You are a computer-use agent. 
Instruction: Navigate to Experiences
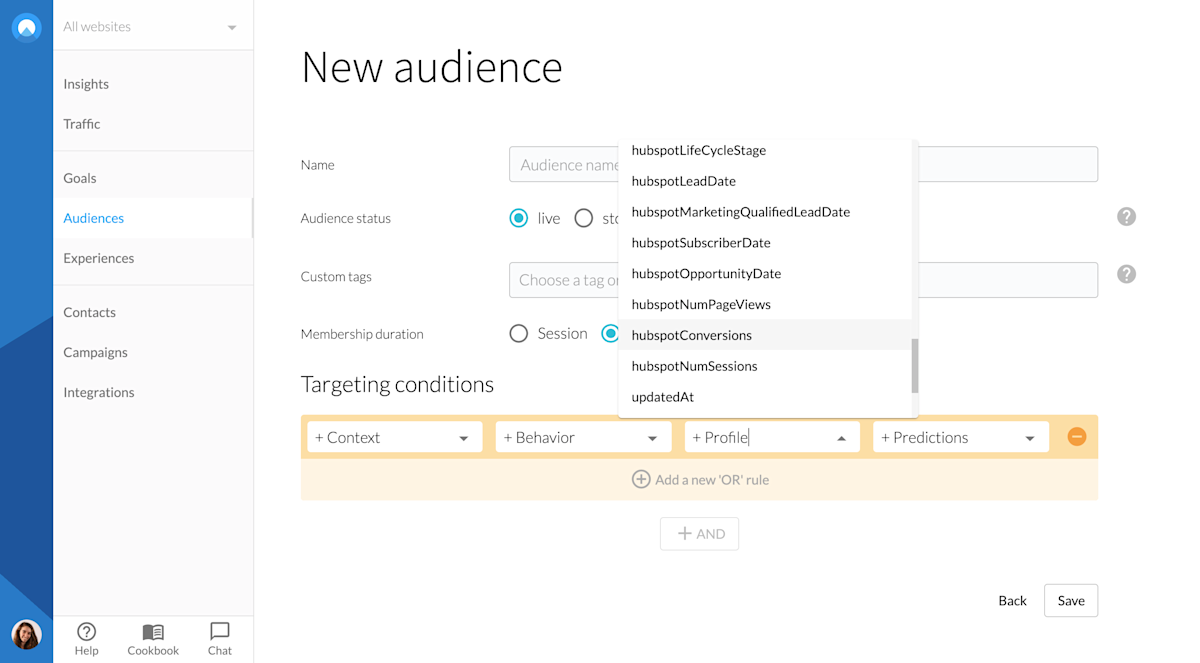(99, 258)
